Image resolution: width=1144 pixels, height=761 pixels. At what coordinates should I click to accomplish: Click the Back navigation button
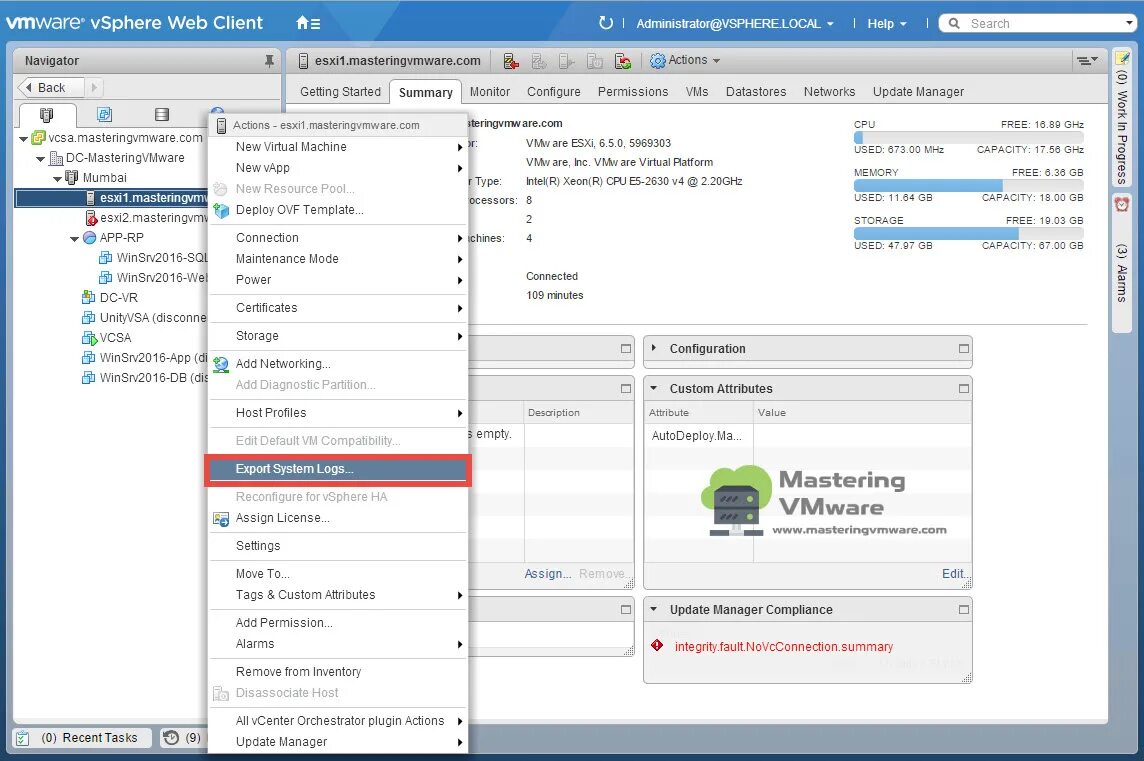click(x=50, y=88)
